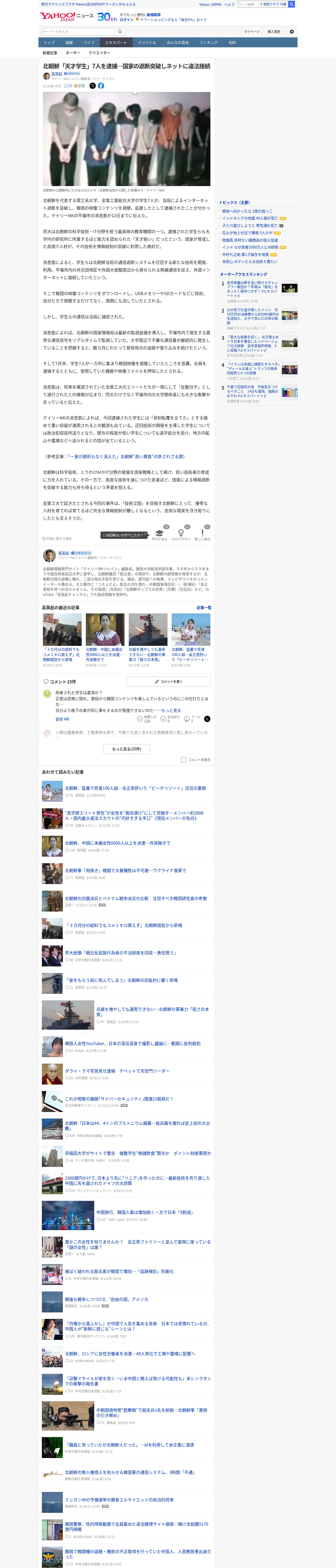
Task: Click the Yahoo! JAPAN News logo
Action: (66, 16)
